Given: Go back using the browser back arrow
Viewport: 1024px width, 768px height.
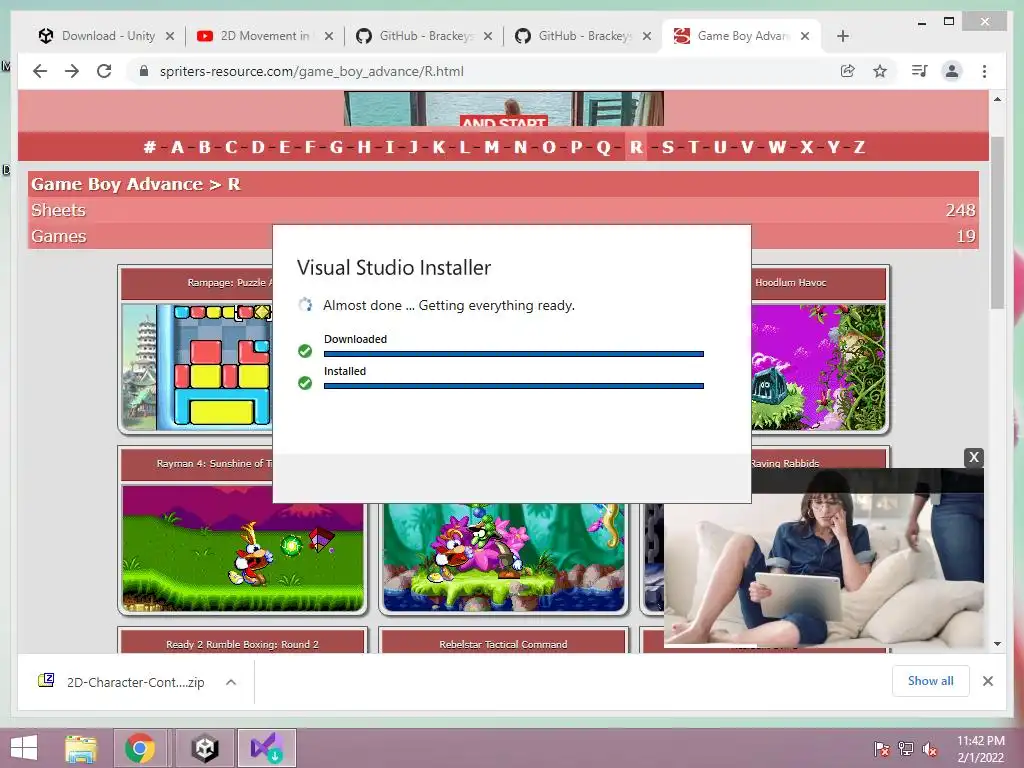Looking at the screenshot, I should click(x=40, y=71).
